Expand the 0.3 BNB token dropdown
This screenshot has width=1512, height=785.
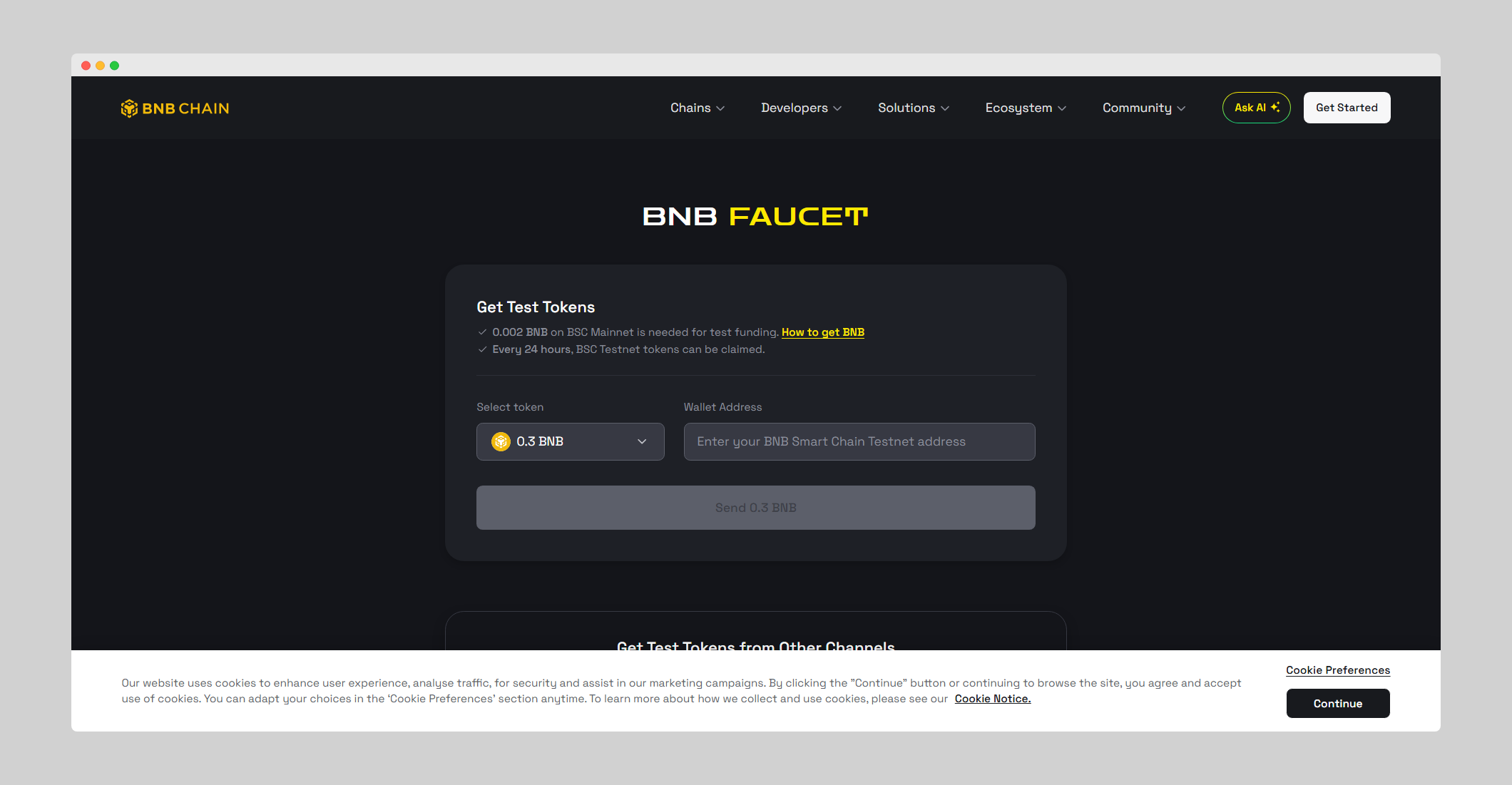point(570,442)
